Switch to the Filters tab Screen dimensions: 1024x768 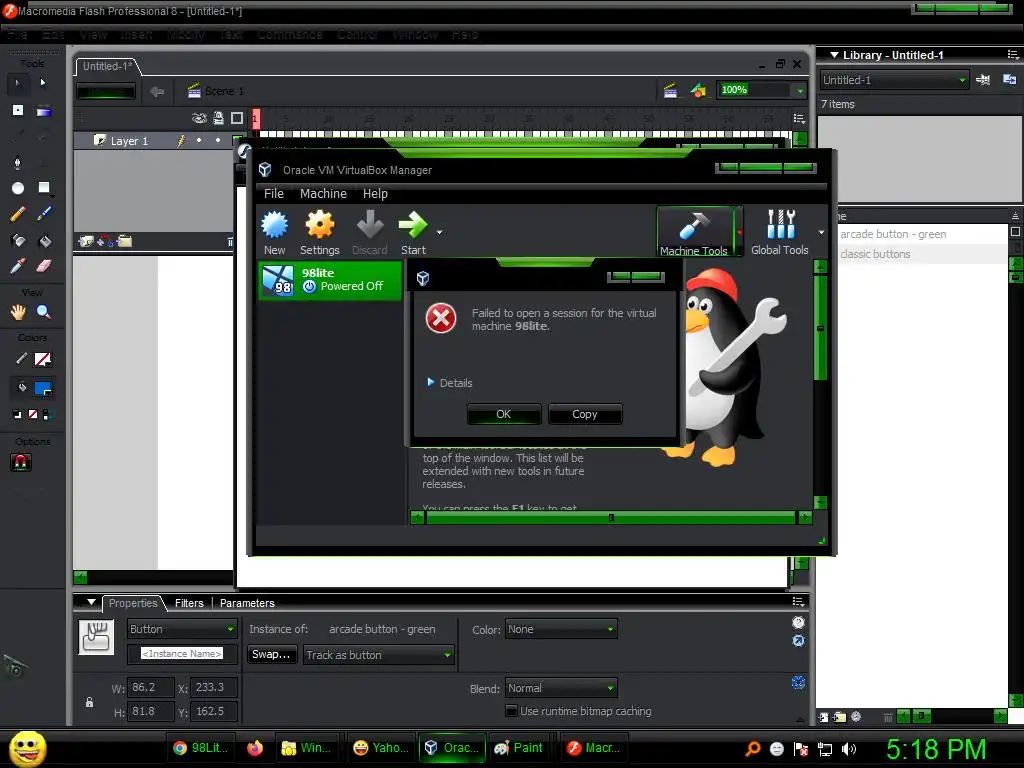pos(189,603)
